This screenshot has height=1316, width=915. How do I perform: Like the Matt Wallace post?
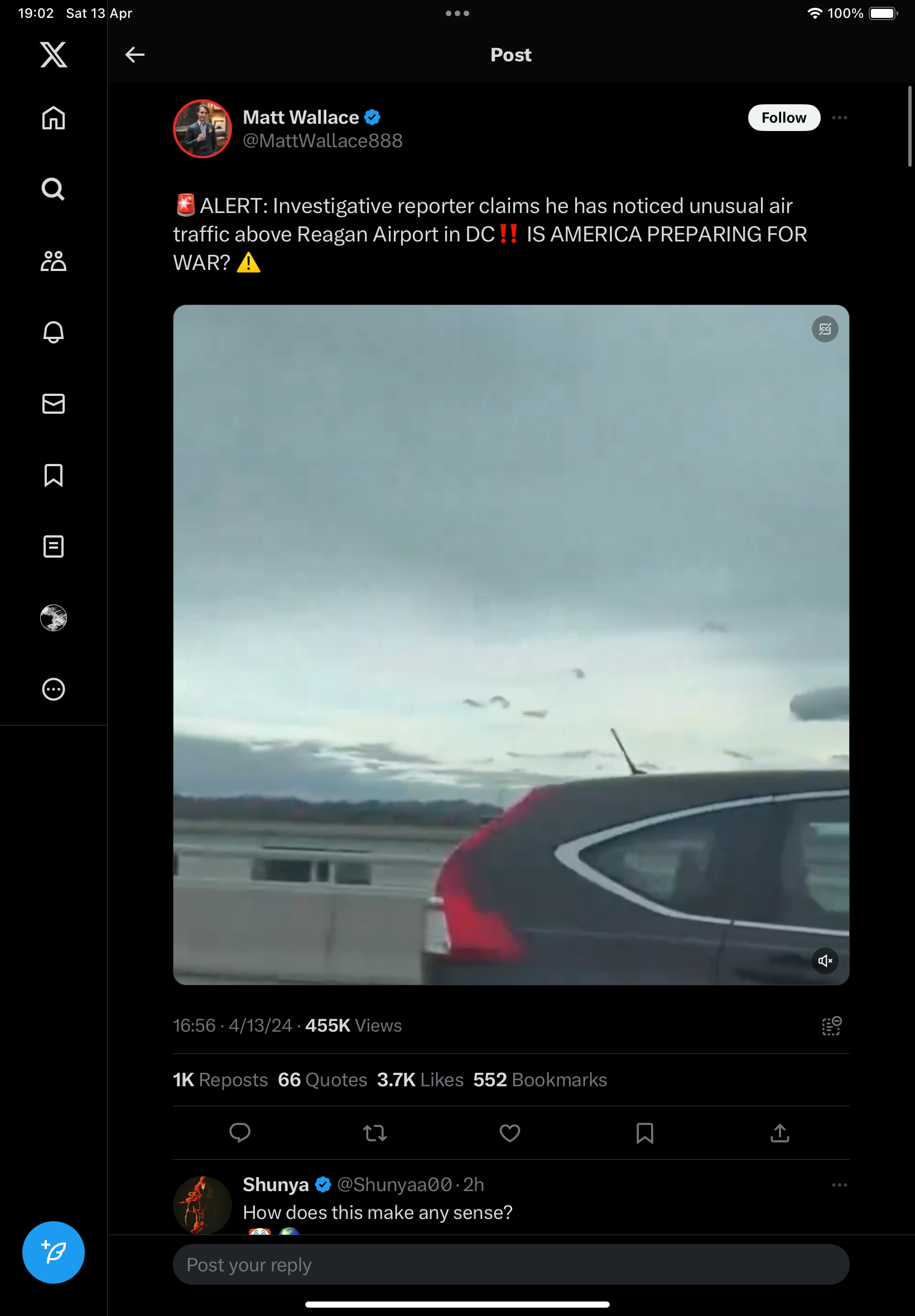(510, 1133)
